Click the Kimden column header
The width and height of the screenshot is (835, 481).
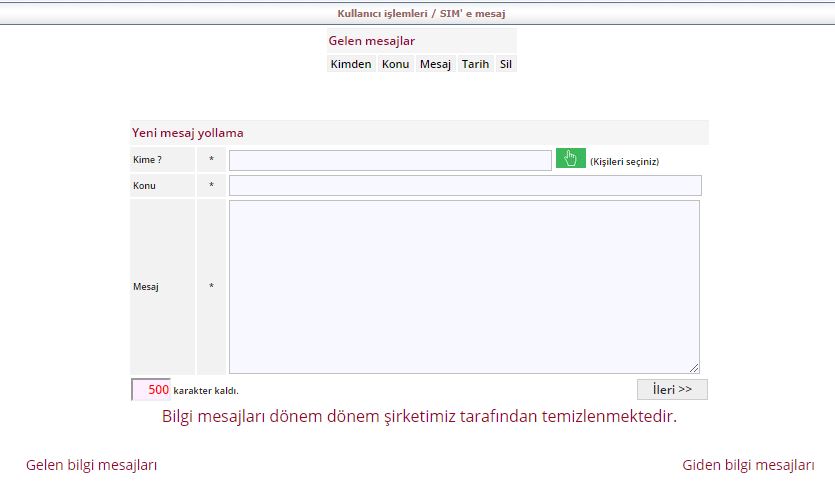pos(351,64)
